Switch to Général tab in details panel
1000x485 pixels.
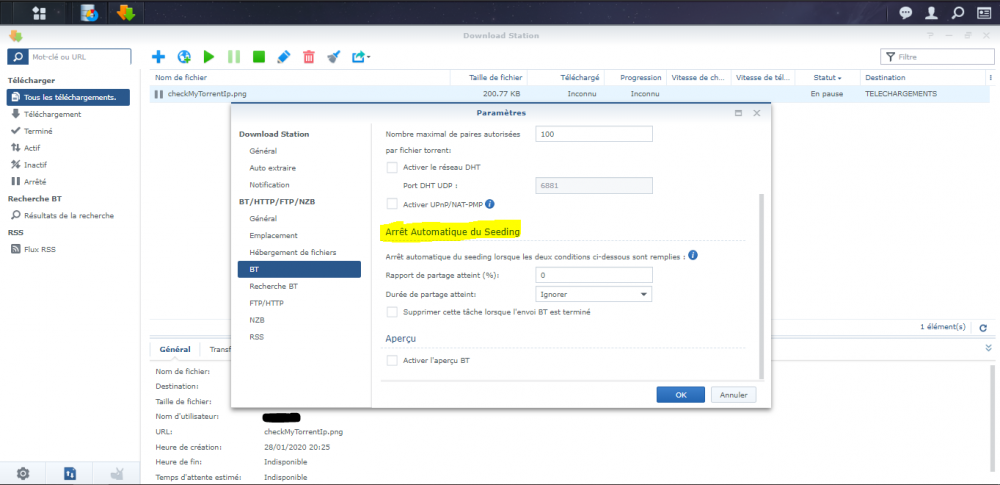175,349
